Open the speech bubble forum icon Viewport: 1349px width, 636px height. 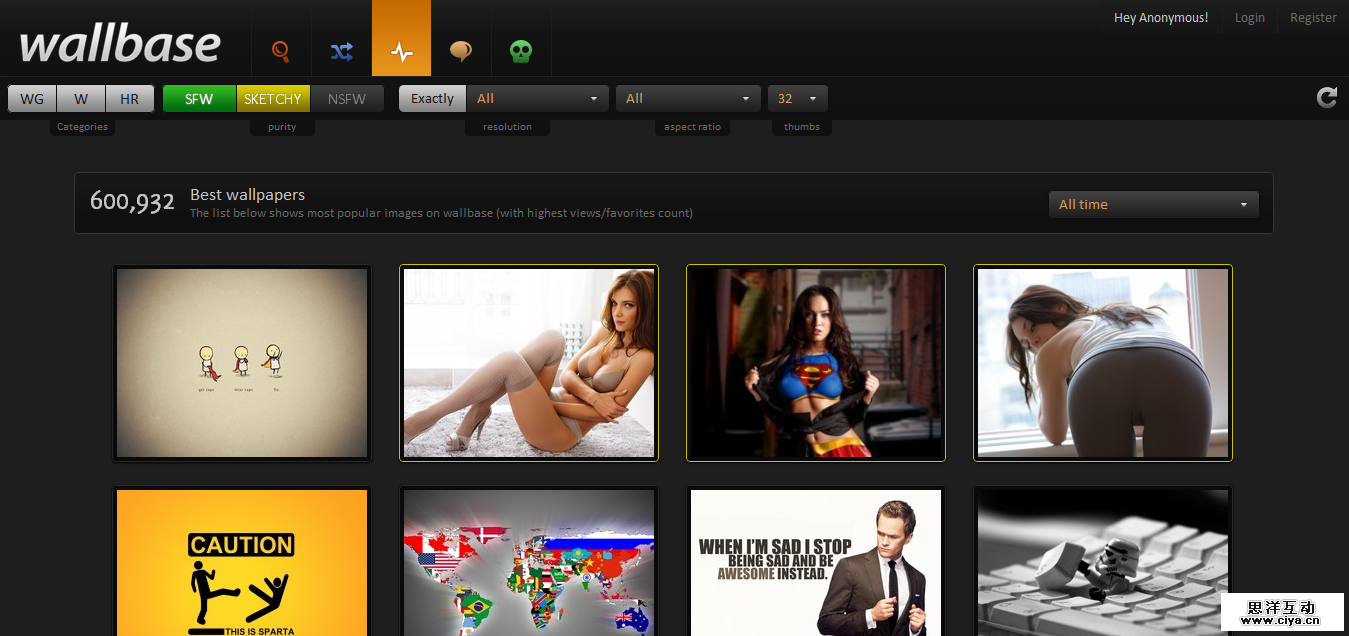(461, 50)
